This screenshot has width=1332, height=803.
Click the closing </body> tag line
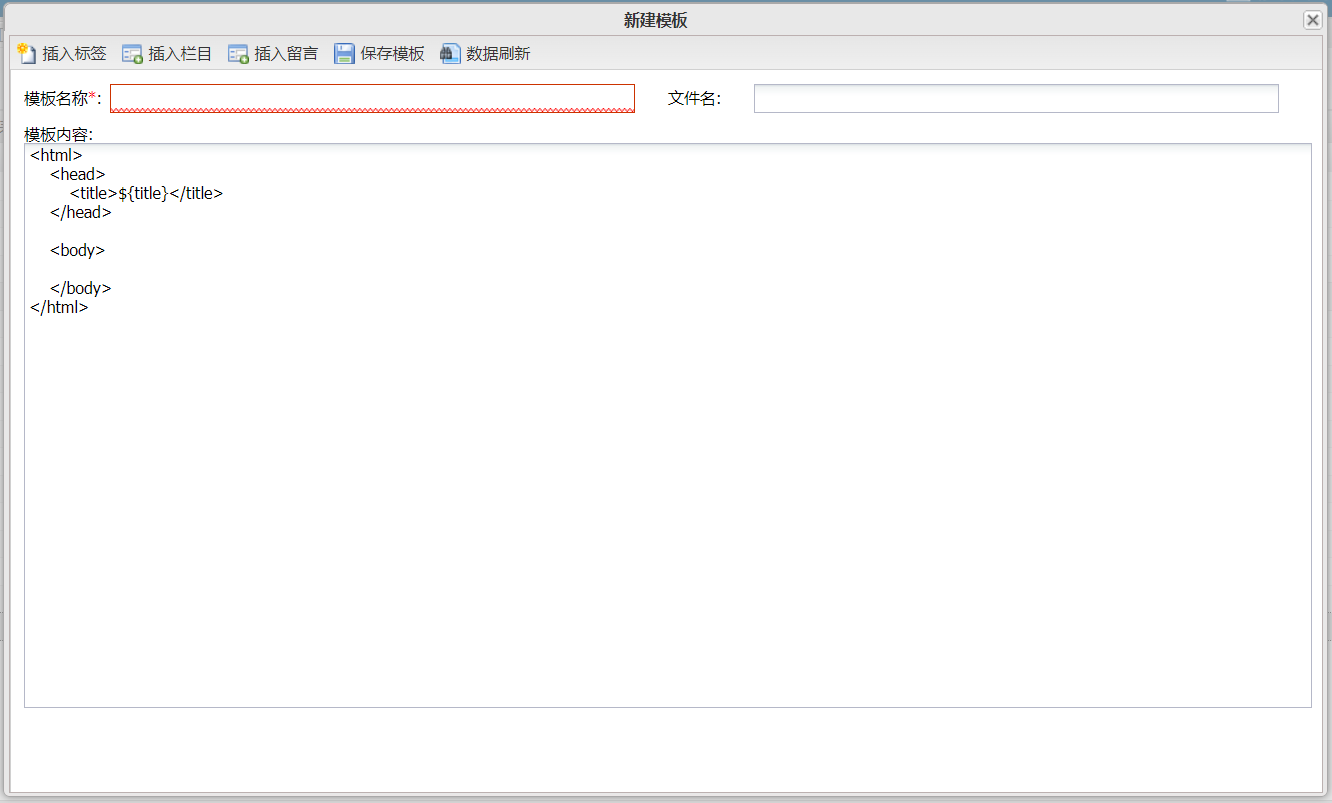pyautogui.click(x=80, y=289)
